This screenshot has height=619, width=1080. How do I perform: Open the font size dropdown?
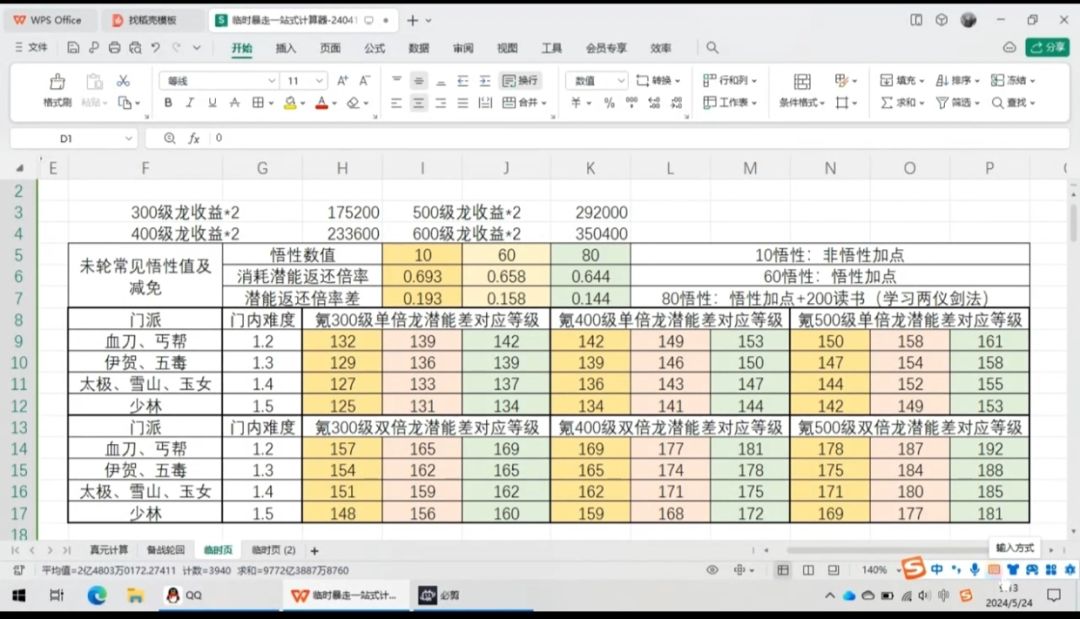click(319, 81)
